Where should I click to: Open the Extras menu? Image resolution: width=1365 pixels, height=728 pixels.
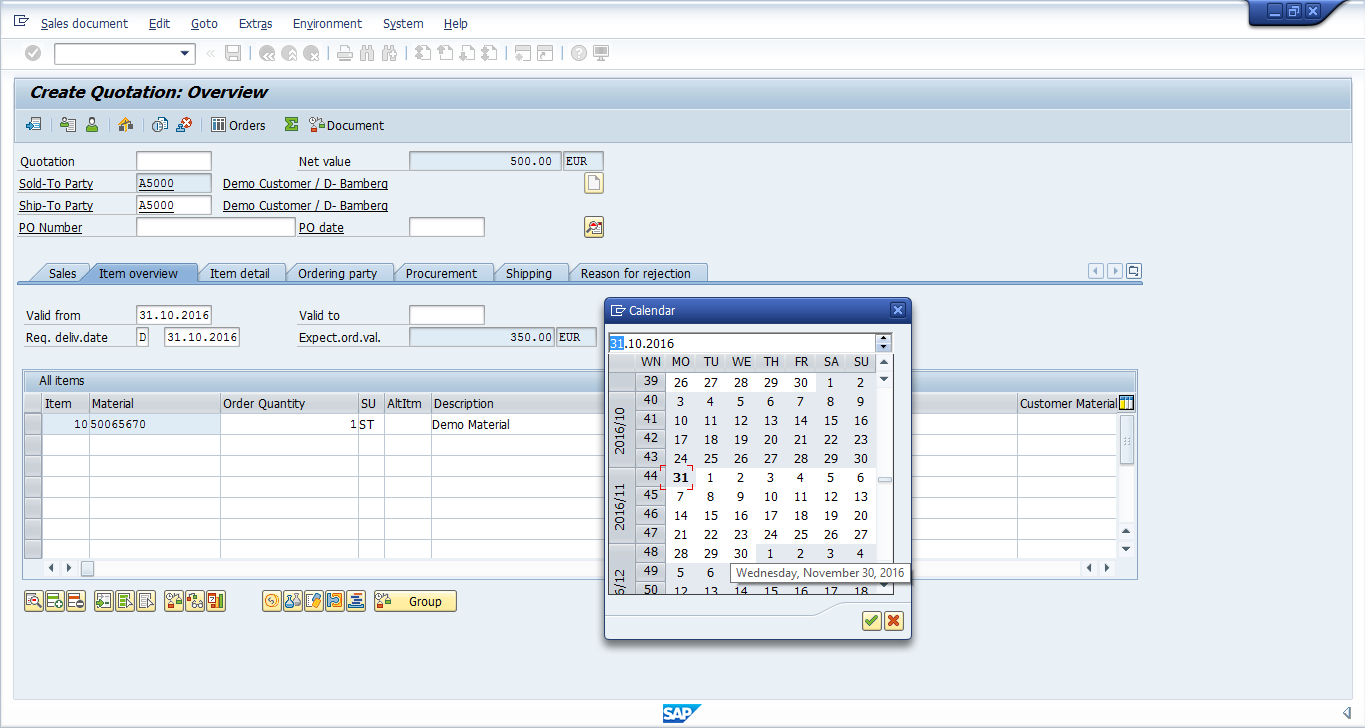(255, 23)
